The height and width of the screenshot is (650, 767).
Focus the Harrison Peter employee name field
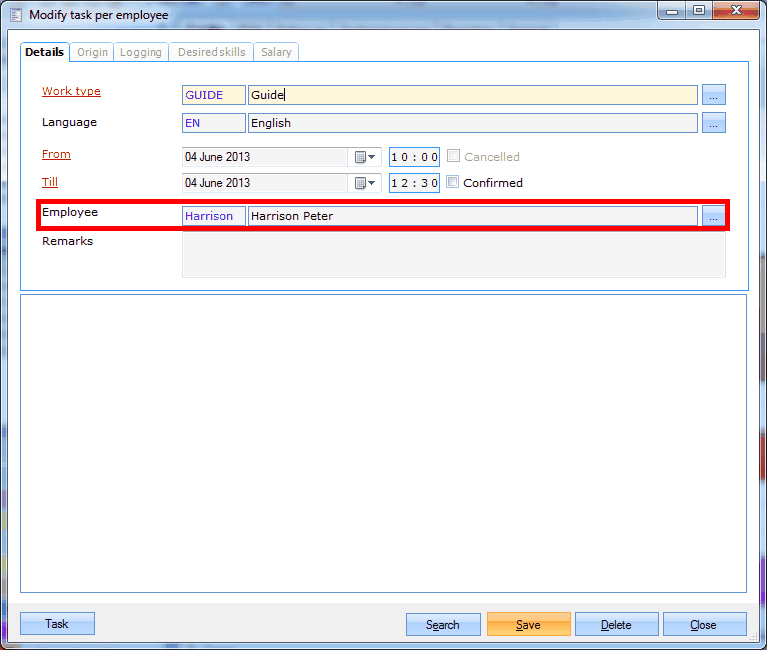[x=473, y=216]
